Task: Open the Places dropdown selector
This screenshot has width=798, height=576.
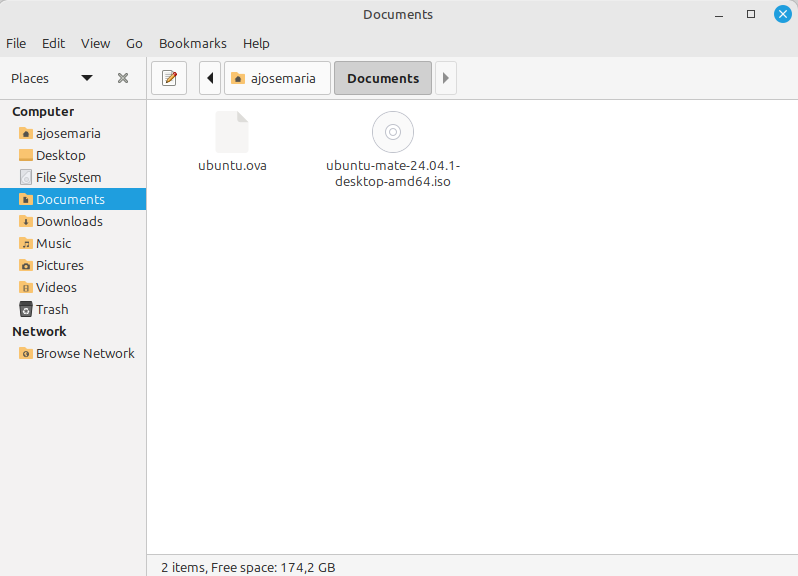Action: pos(87,78)
